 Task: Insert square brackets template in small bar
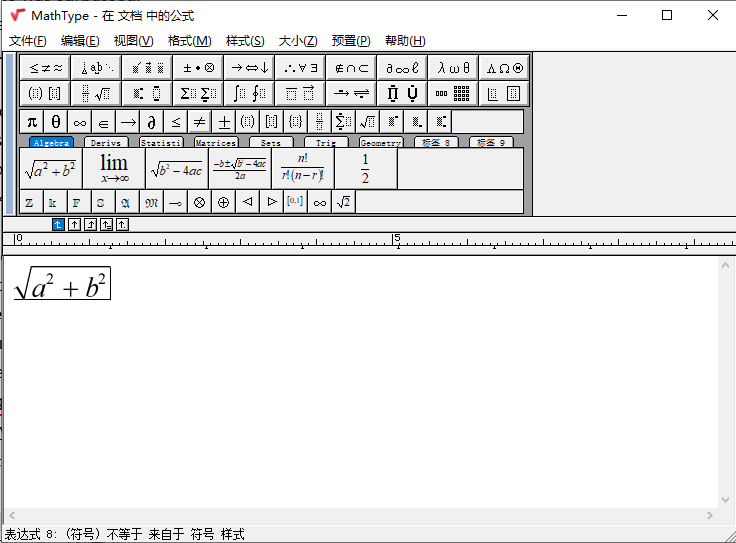pyautogui.click(x=272, y=122)
